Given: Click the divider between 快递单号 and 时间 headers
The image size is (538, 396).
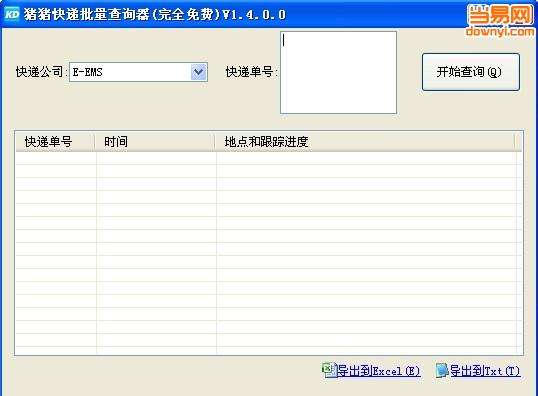Looking at the screenshot, I should coord(95,141).
